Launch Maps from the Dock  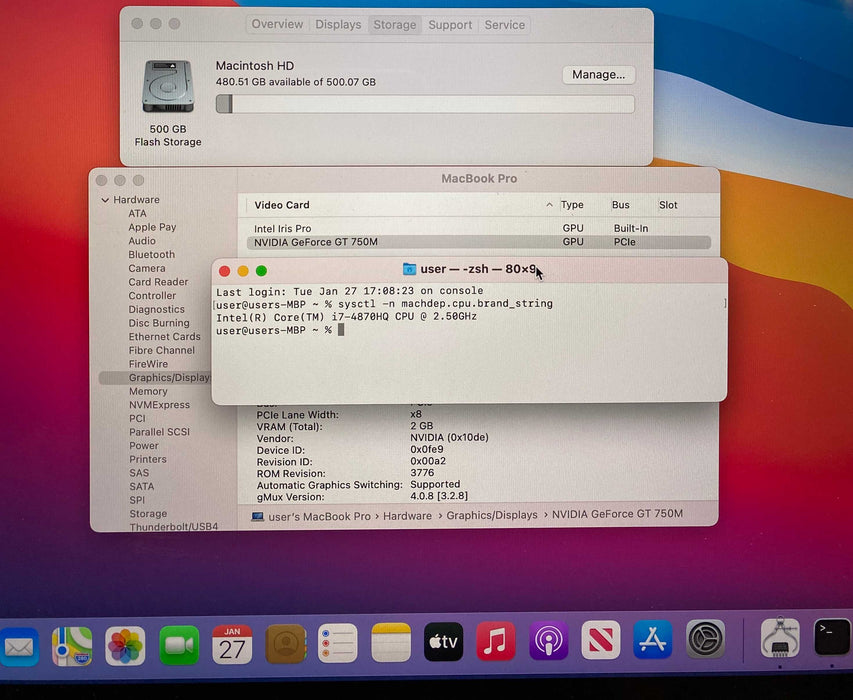pos(72,646)
